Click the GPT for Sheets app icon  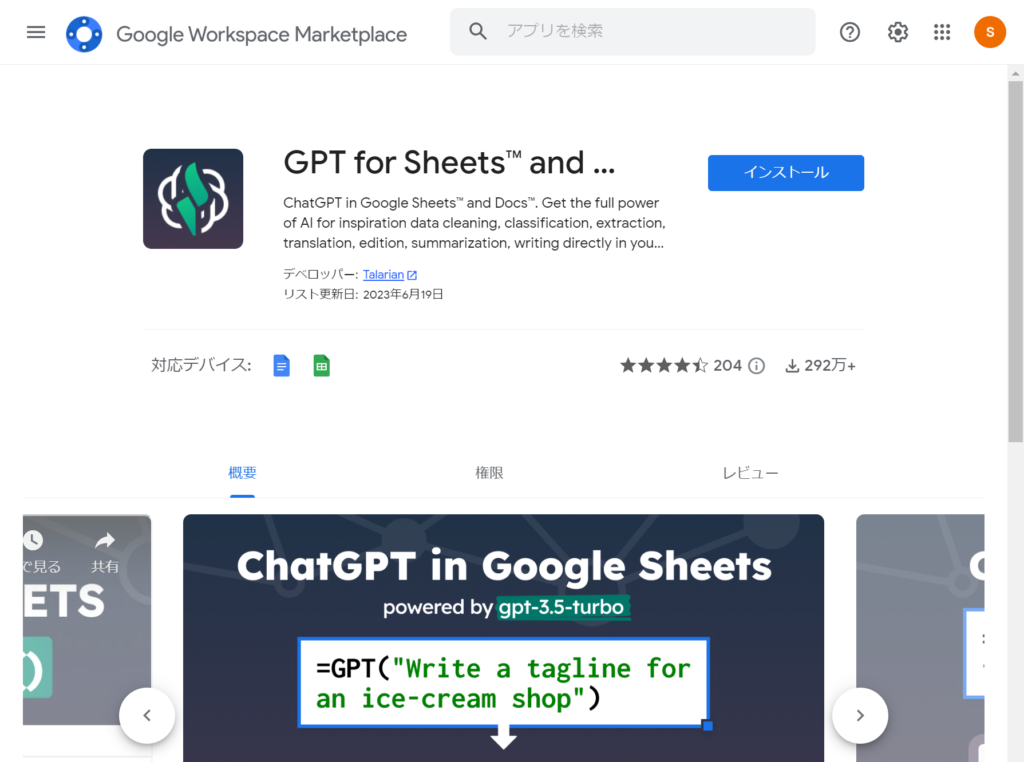193,199
